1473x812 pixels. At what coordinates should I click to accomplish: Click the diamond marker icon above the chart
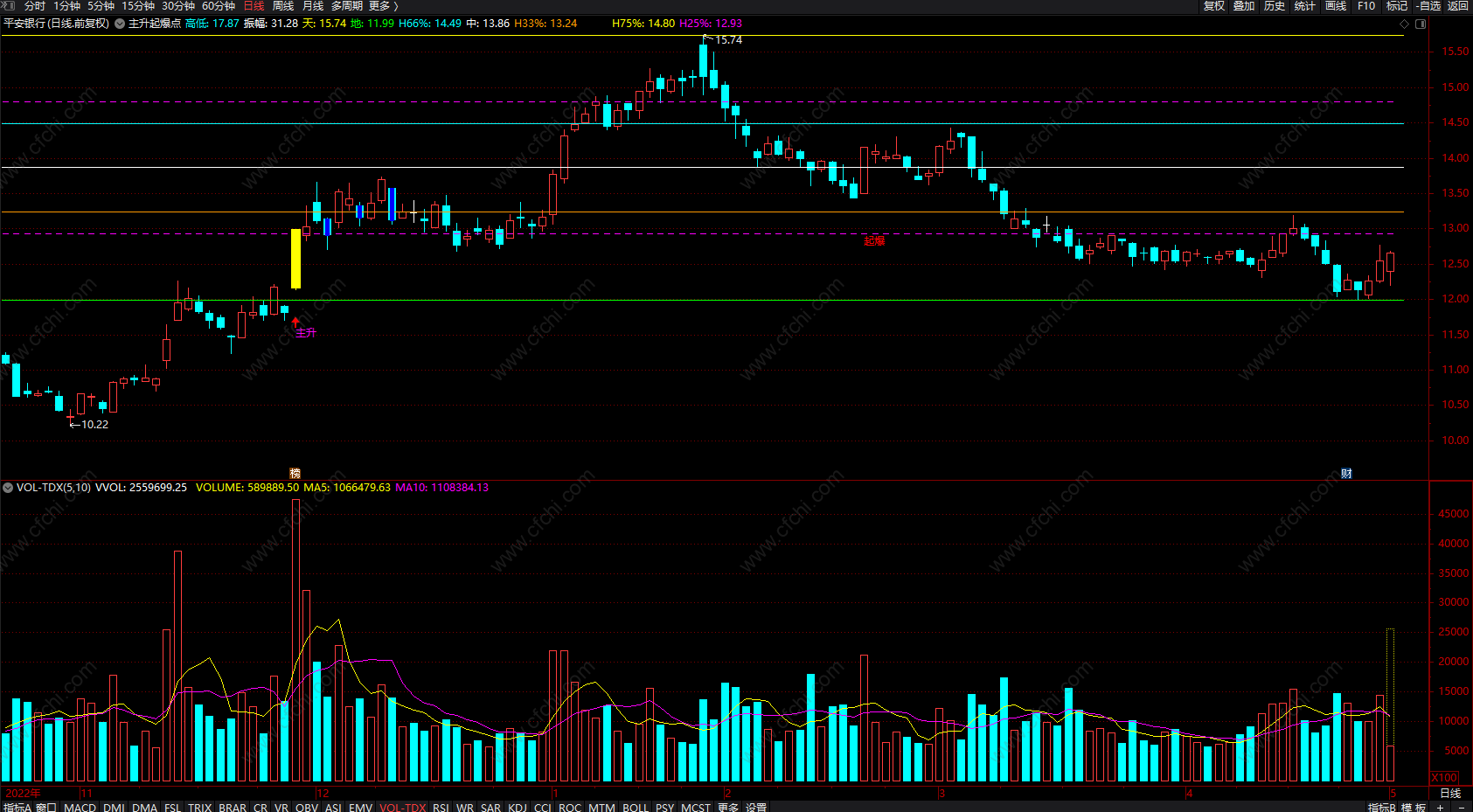(x=1405, y=24)
